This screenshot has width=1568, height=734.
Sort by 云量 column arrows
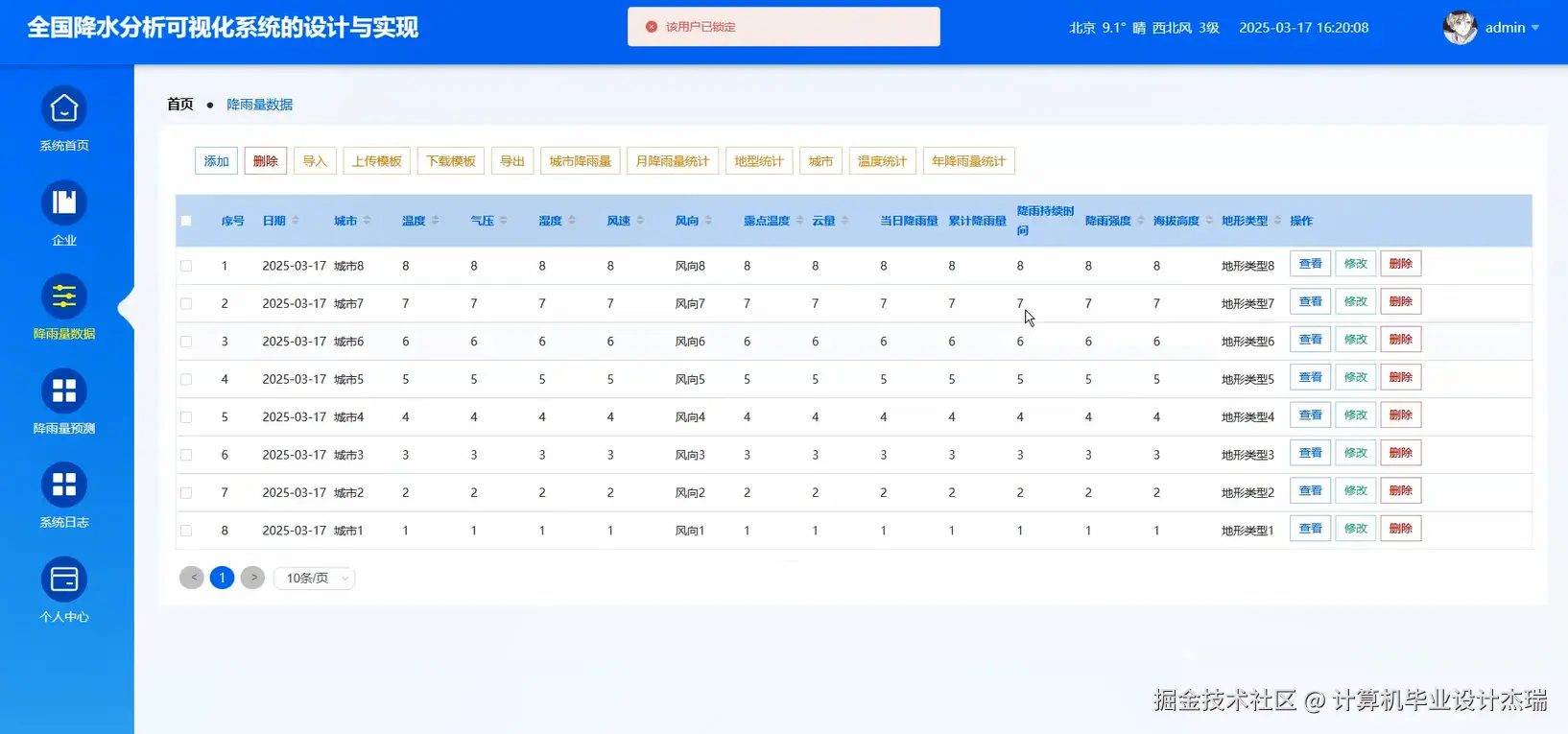pyautogui.click(x=844, y=221)
